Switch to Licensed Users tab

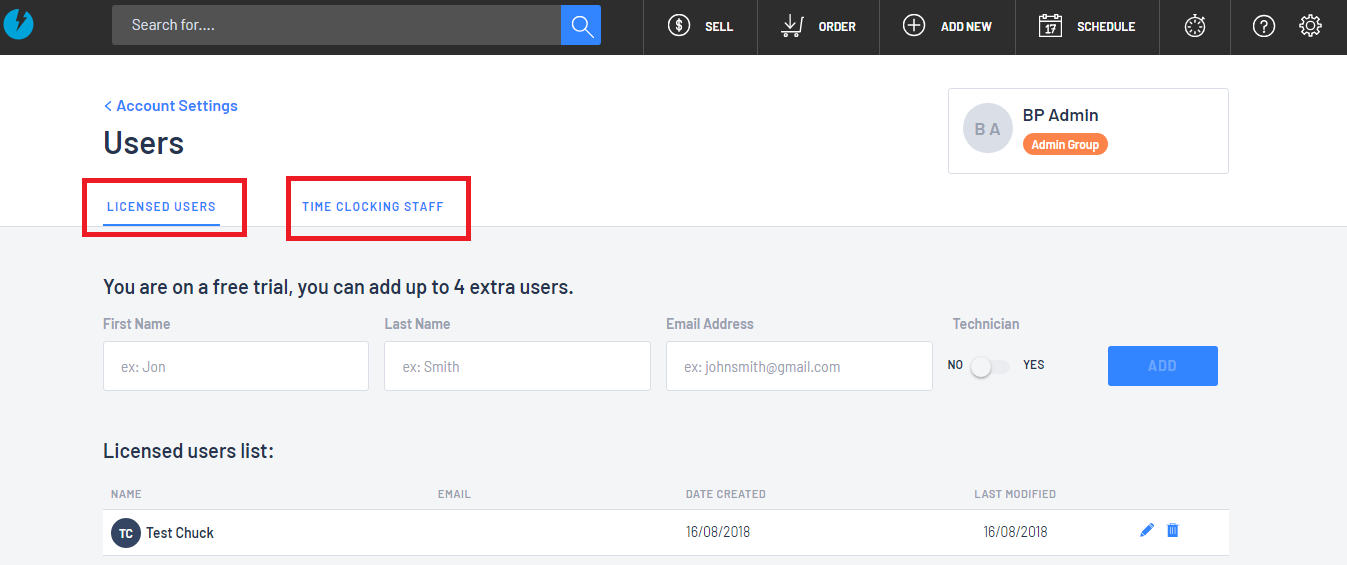(x=161, y=207)
